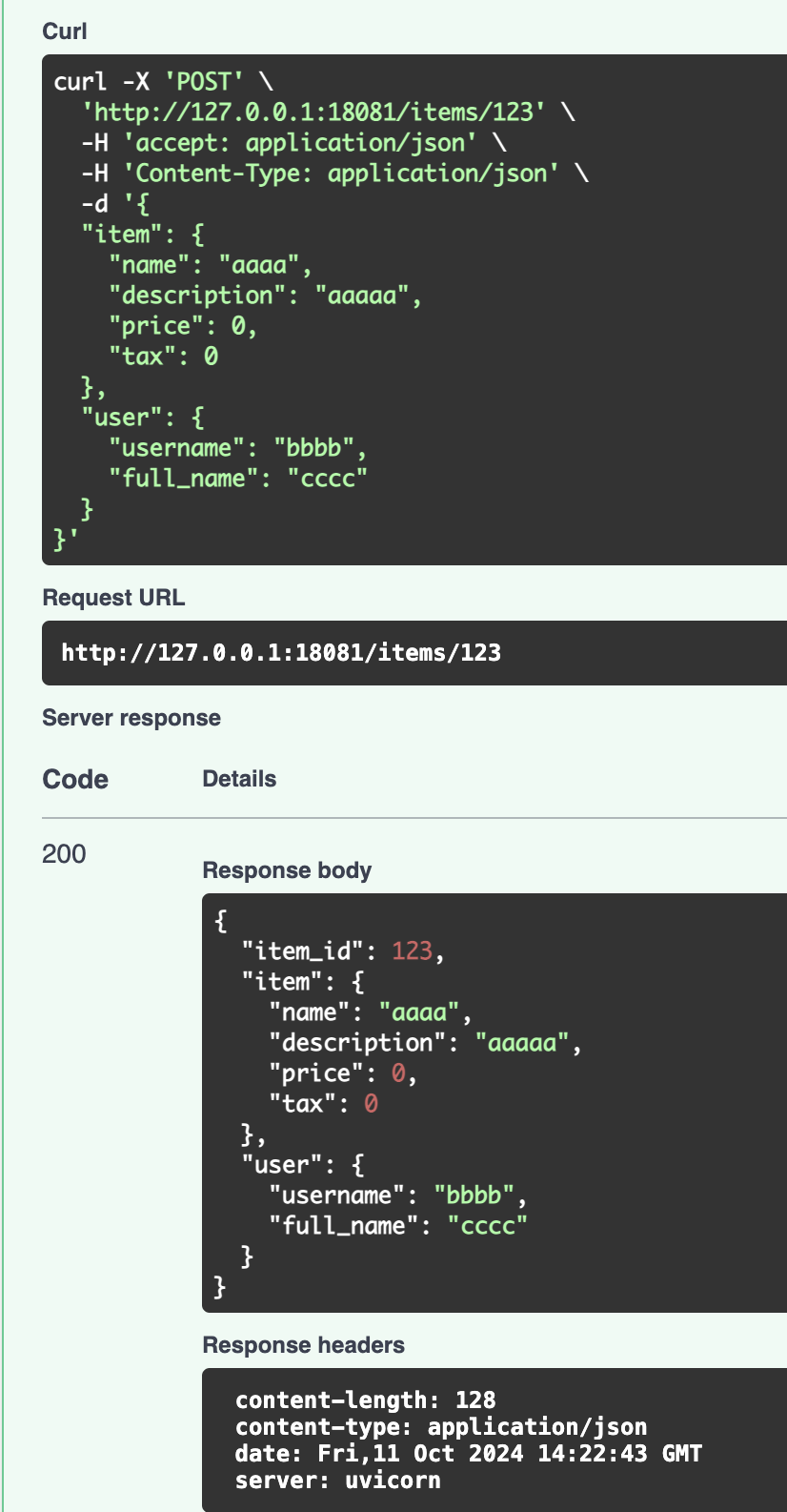Click the "username": "bbbb" line in the curl body
Screen dimensions: 787x1512
point(237,448)
